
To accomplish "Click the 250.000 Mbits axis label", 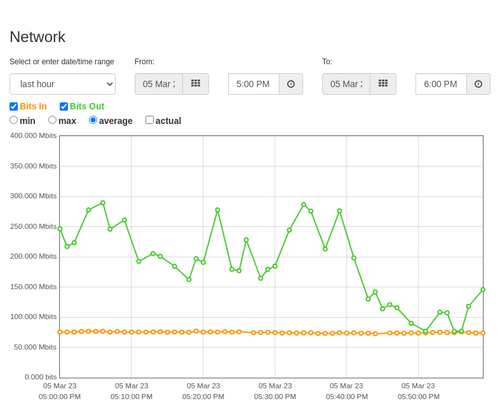I will [x=33, y=226].
